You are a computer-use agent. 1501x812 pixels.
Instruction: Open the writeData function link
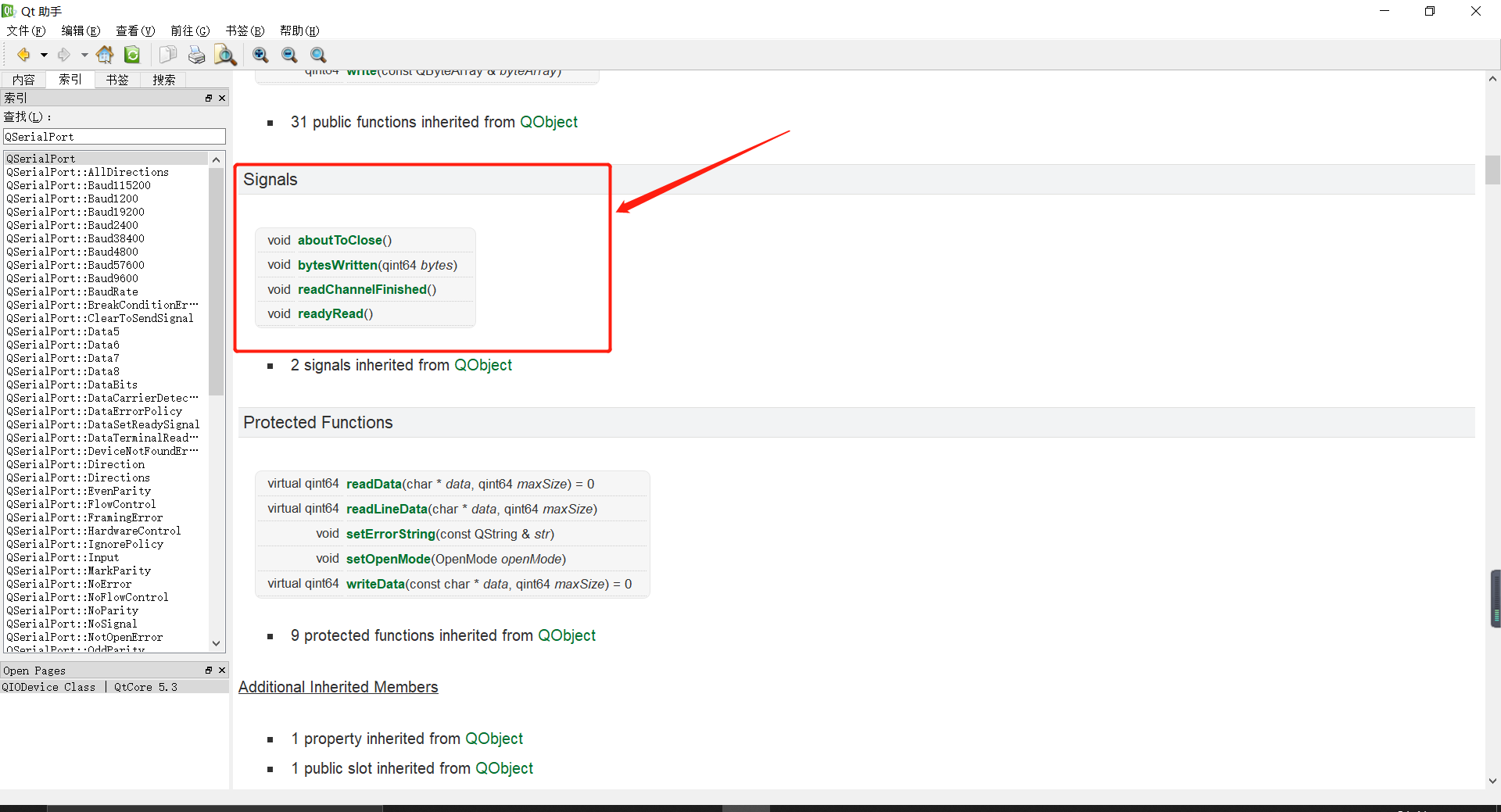point(375,584)
